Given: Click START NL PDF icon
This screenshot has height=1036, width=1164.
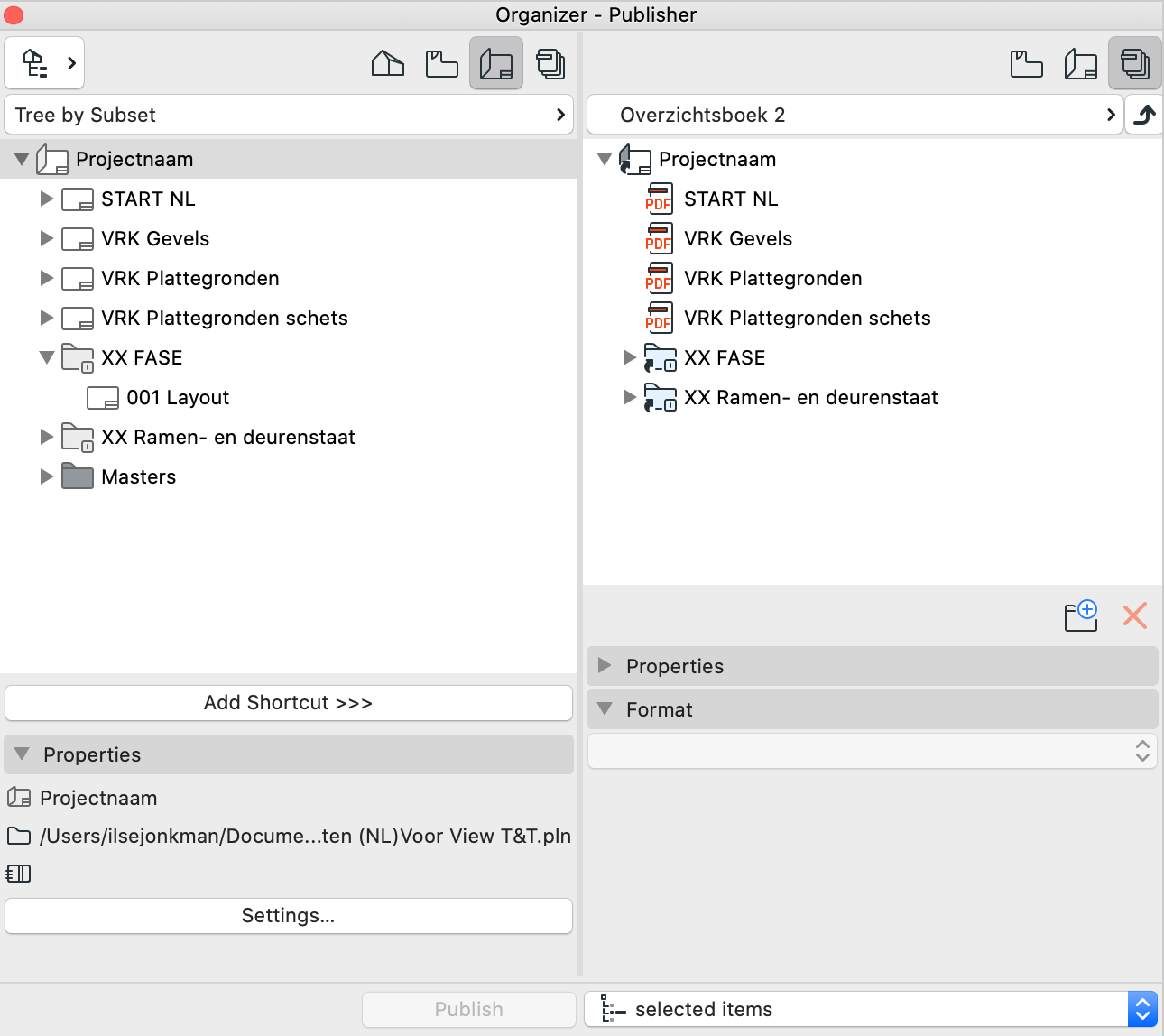Looking at the screenshot, I should pyautogui.click(x=659, y=199).
